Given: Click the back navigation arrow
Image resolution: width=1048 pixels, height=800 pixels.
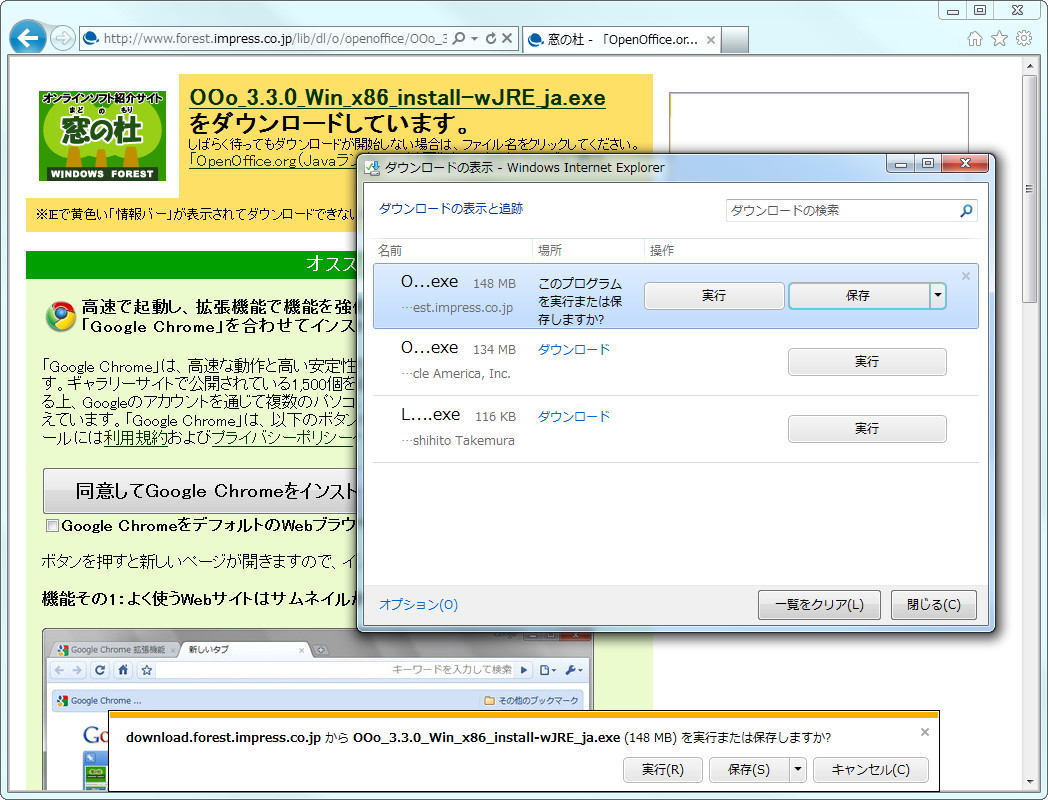Looking at the screenshot, I should click(27, 38).
